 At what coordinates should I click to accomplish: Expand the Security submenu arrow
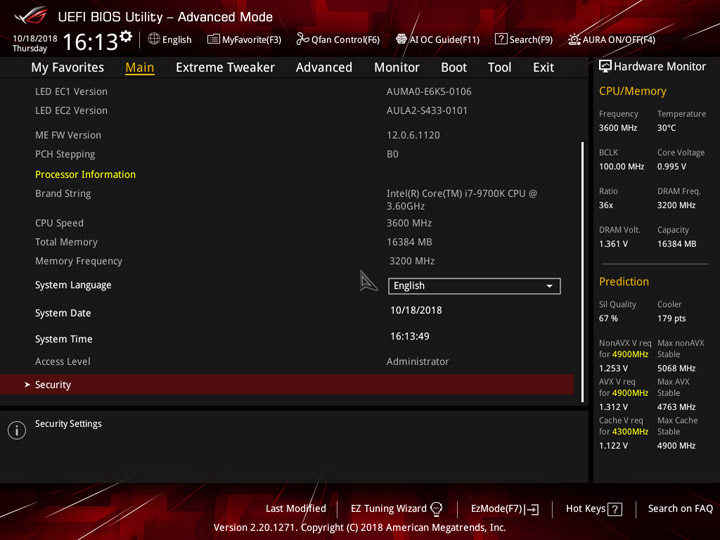pyautogui.click(x=27, y=384)
